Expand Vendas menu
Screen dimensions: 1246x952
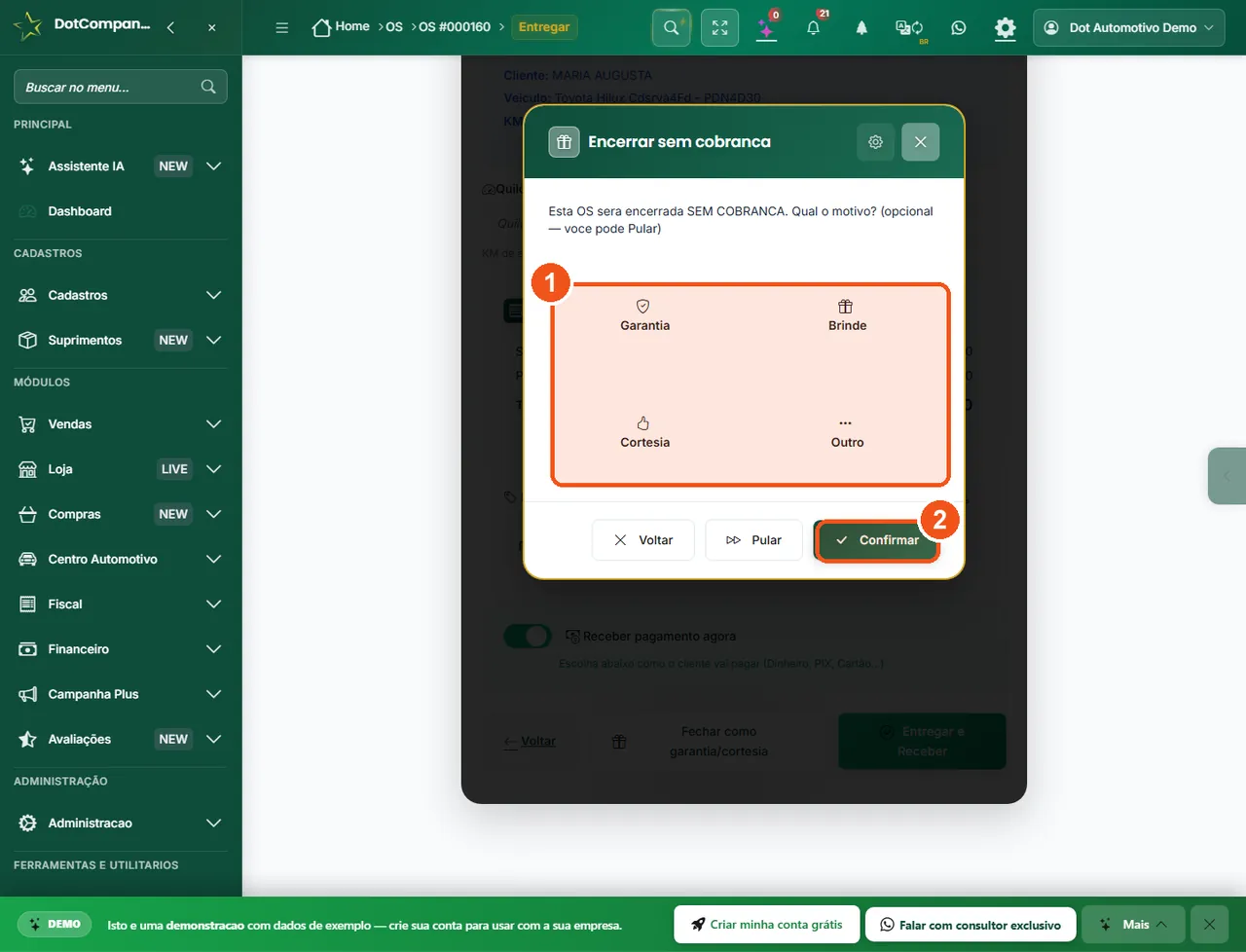[121, 424]
